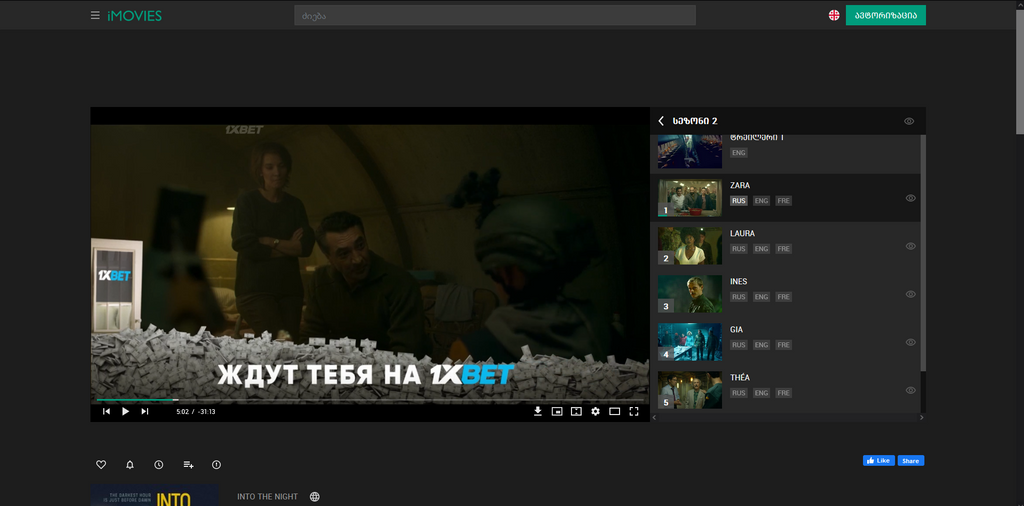Select RUS audio for GIA episode

739,345
